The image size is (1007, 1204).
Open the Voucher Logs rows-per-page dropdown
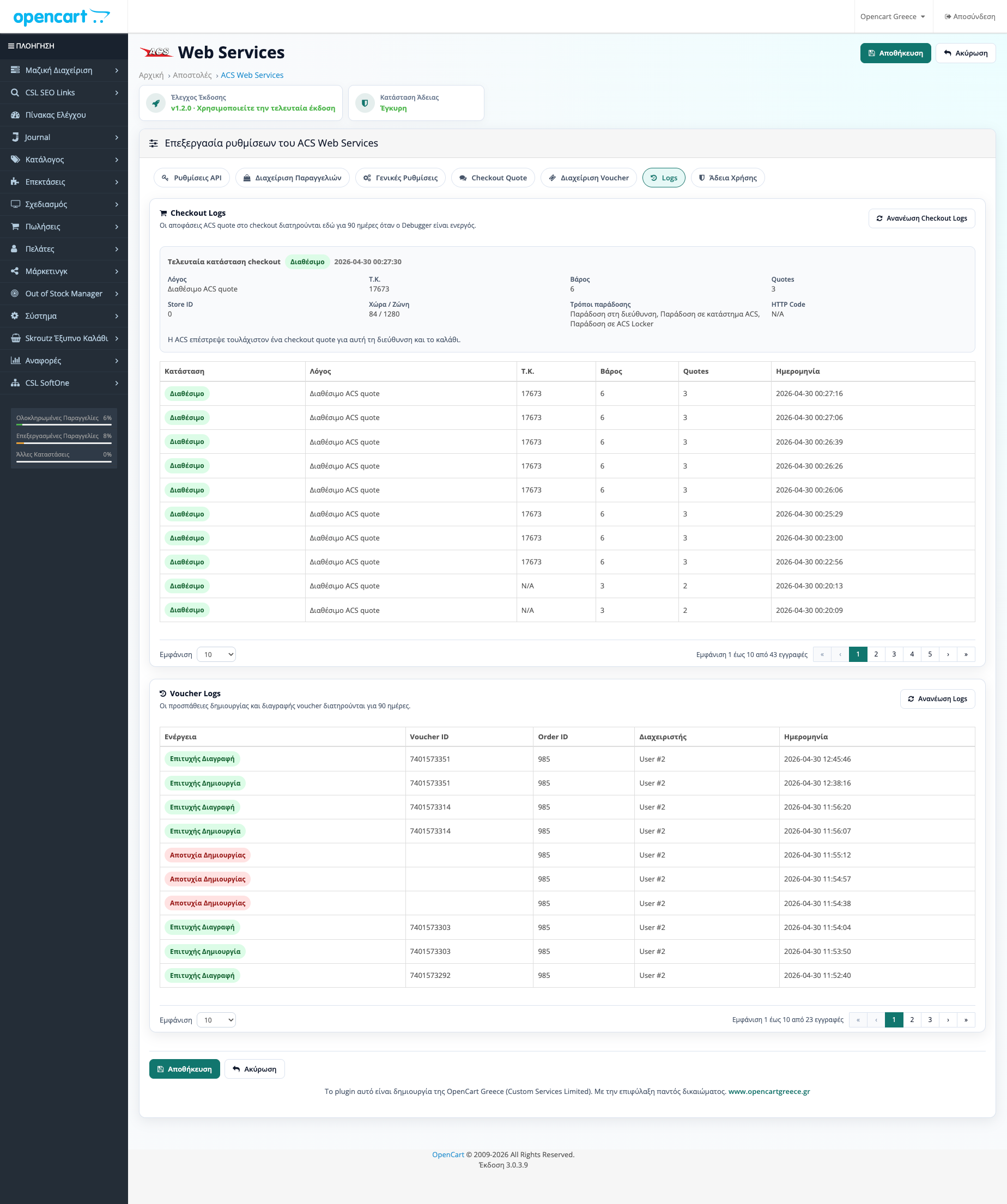pyautogui.click(x=216, y=1020)
